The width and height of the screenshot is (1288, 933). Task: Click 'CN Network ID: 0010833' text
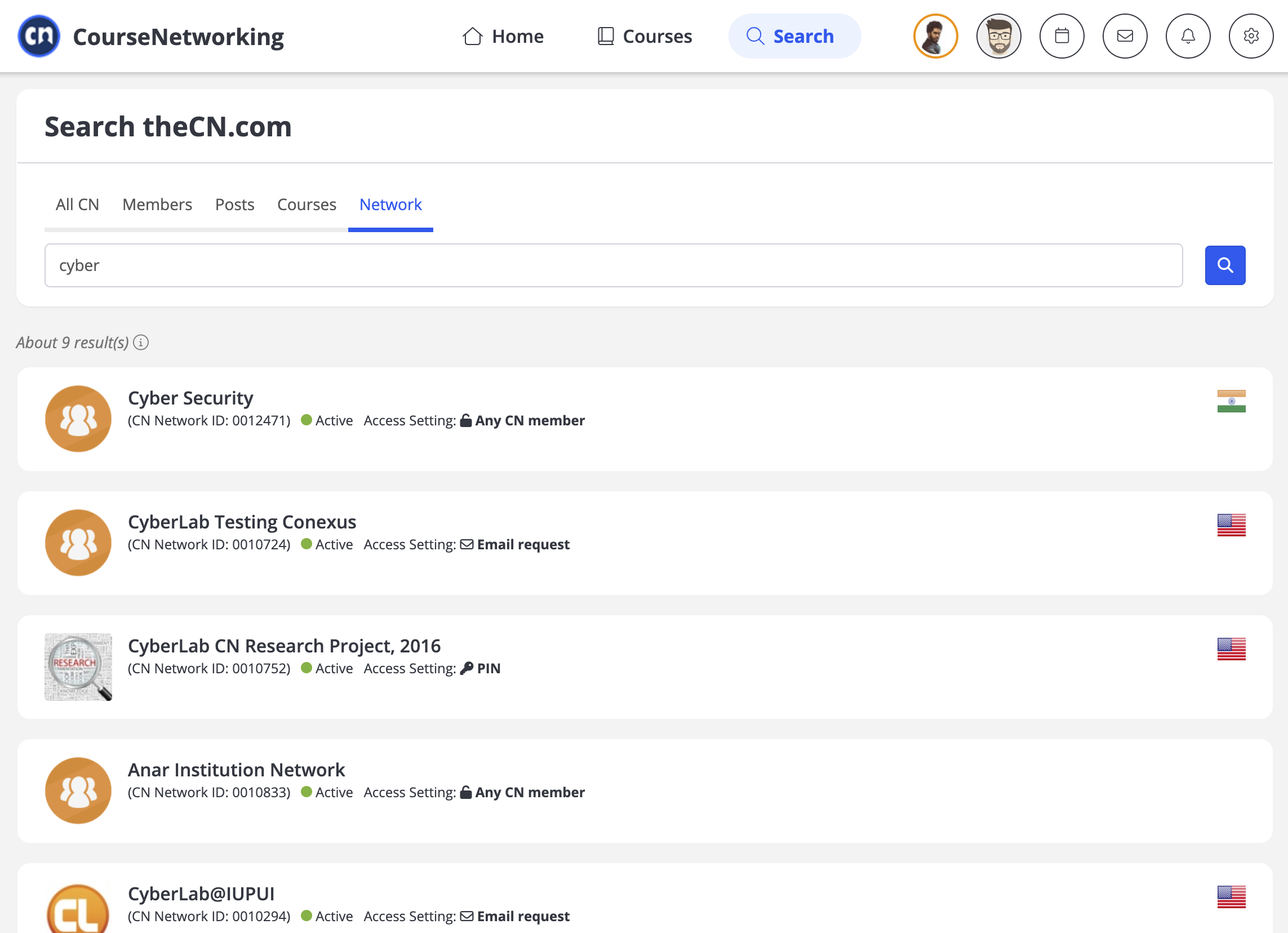pos(209,792)
